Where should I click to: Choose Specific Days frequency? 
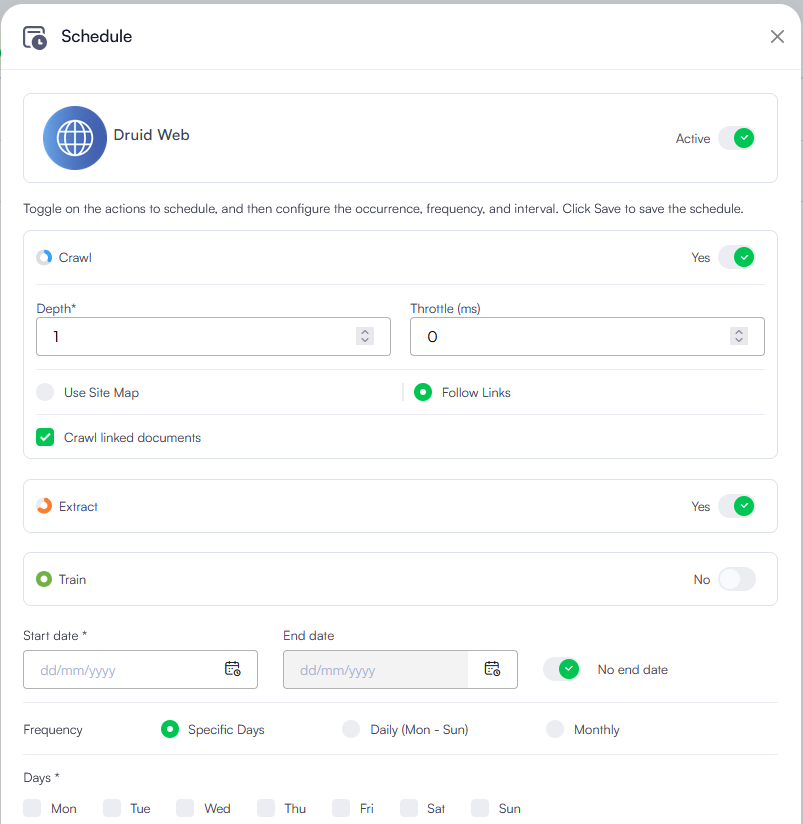click(170, 729)
